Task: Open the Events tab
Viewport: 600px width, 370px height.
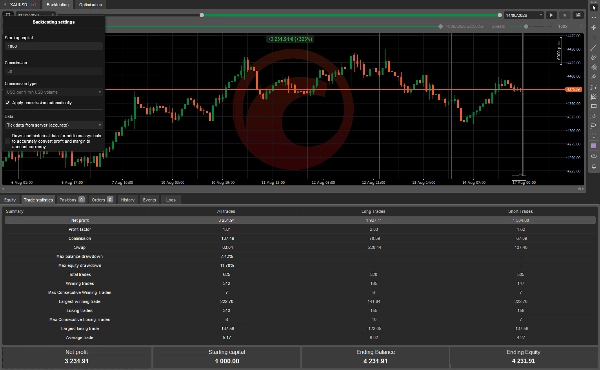Action: (x=149, y=200)
